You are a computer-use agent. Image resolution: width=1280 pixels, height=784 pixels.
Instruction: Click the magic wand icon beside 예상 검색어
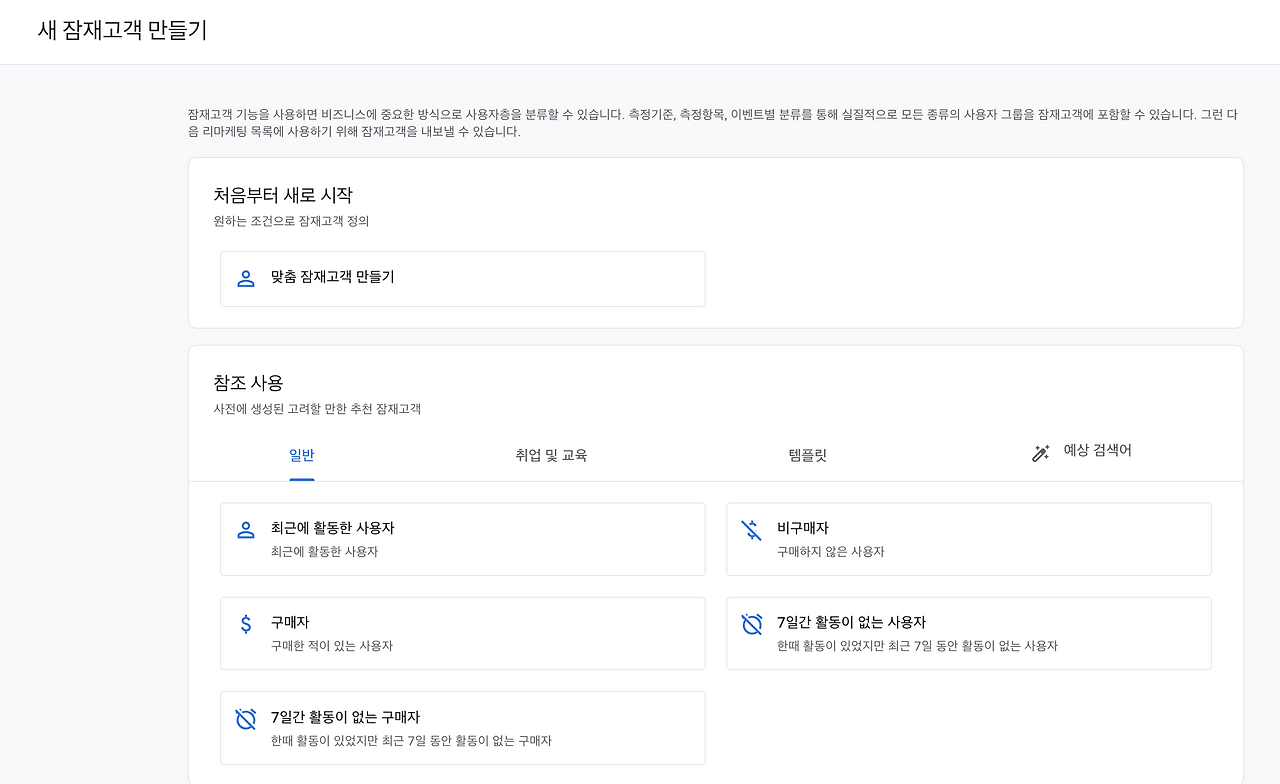(1040, 452)
